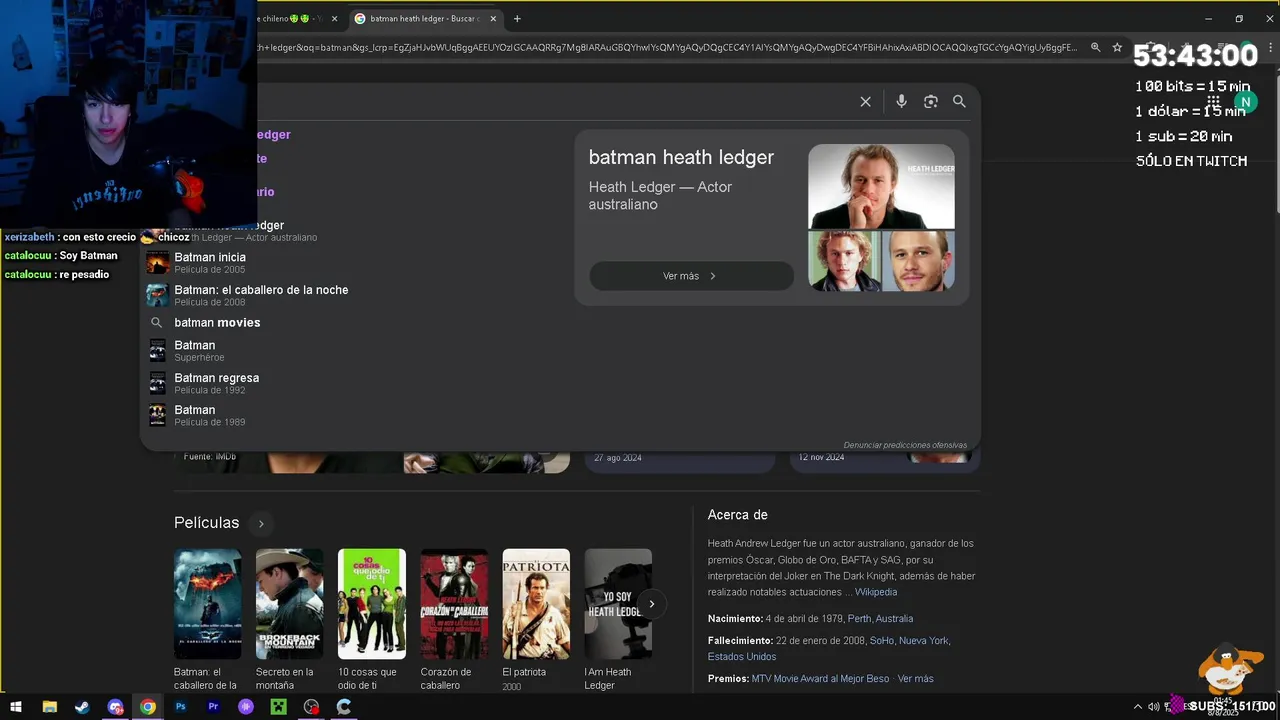Click the SoHo link
1280x720 pixels.
coord(881,641)
